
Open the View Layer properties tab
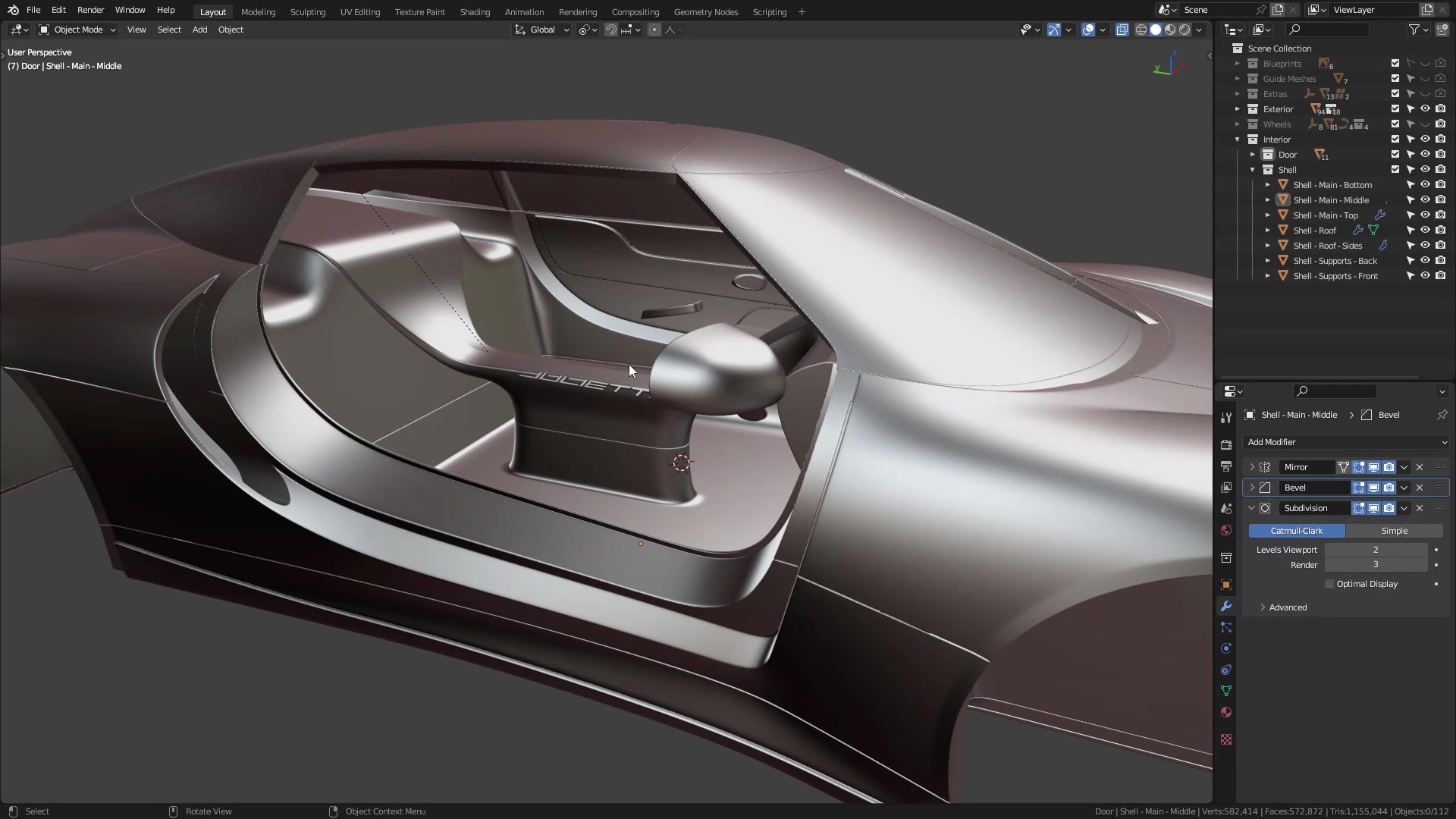pos(1226,488)
